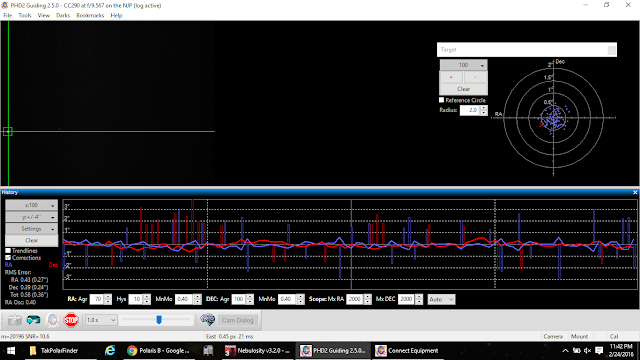The width and height of the screenshot is (640, 360).
Task: Open the Darks menu
Action: point(63,16)
